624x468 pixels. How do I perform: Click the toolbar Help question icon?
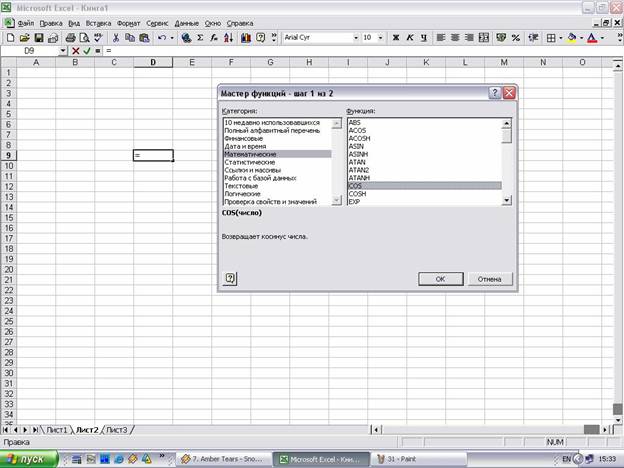(x=260, y=38)
